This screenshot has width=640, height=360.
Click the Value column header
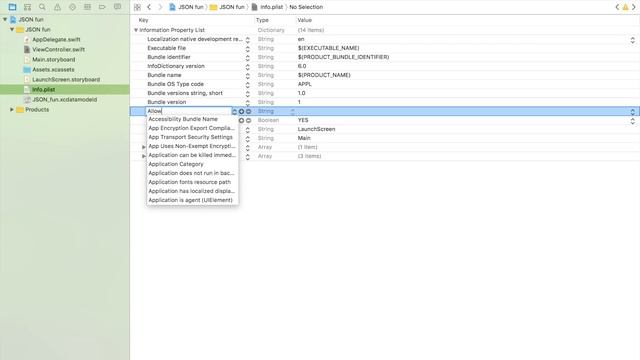(x=304, y=20)
